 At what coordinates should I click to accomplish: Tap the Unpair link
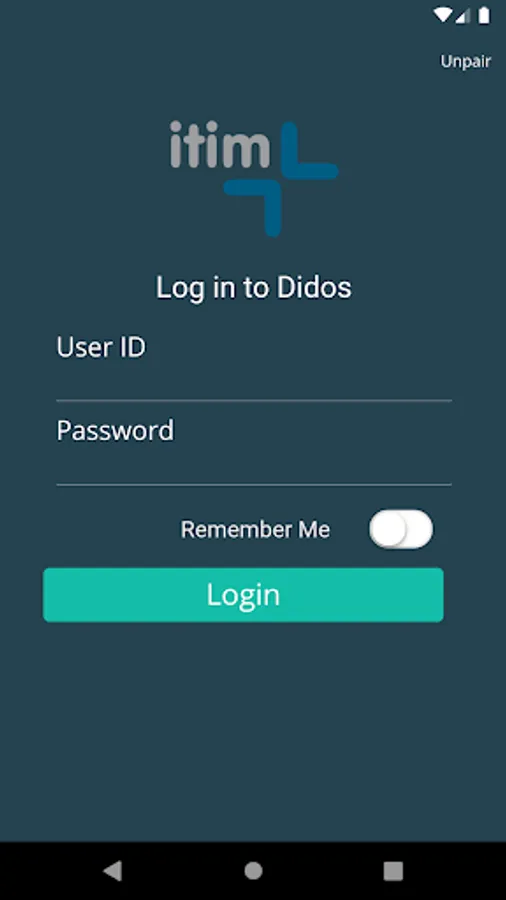[465, 61]
